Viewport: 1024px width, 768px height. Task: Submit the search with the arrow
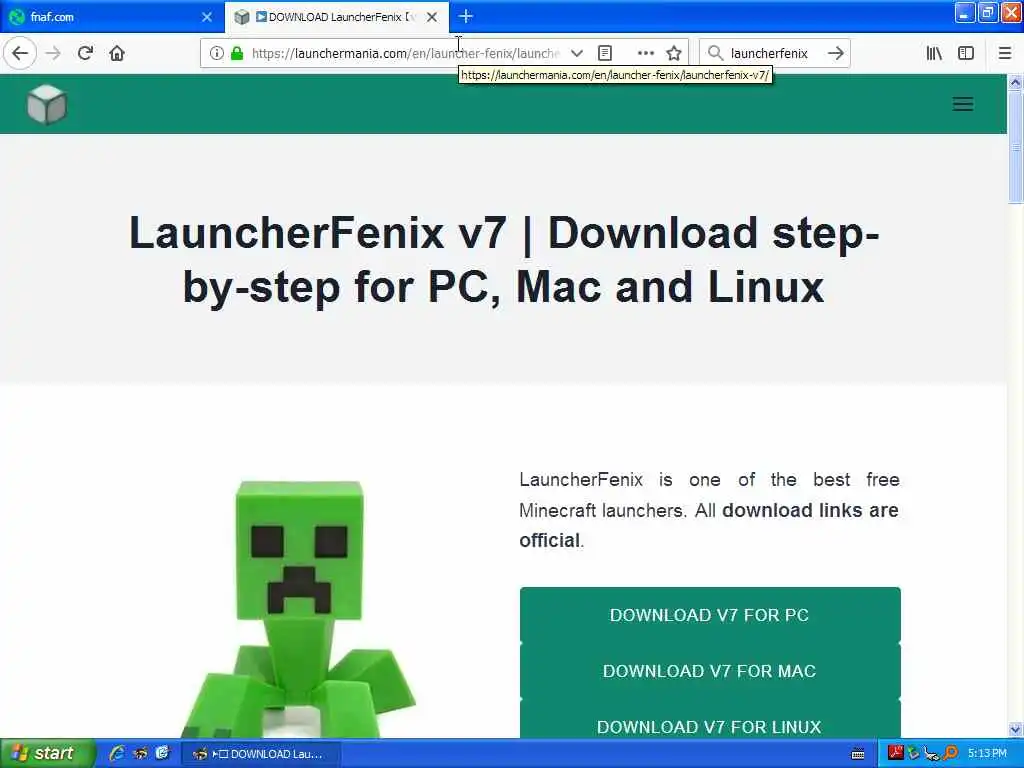click(x=835, y=53)
